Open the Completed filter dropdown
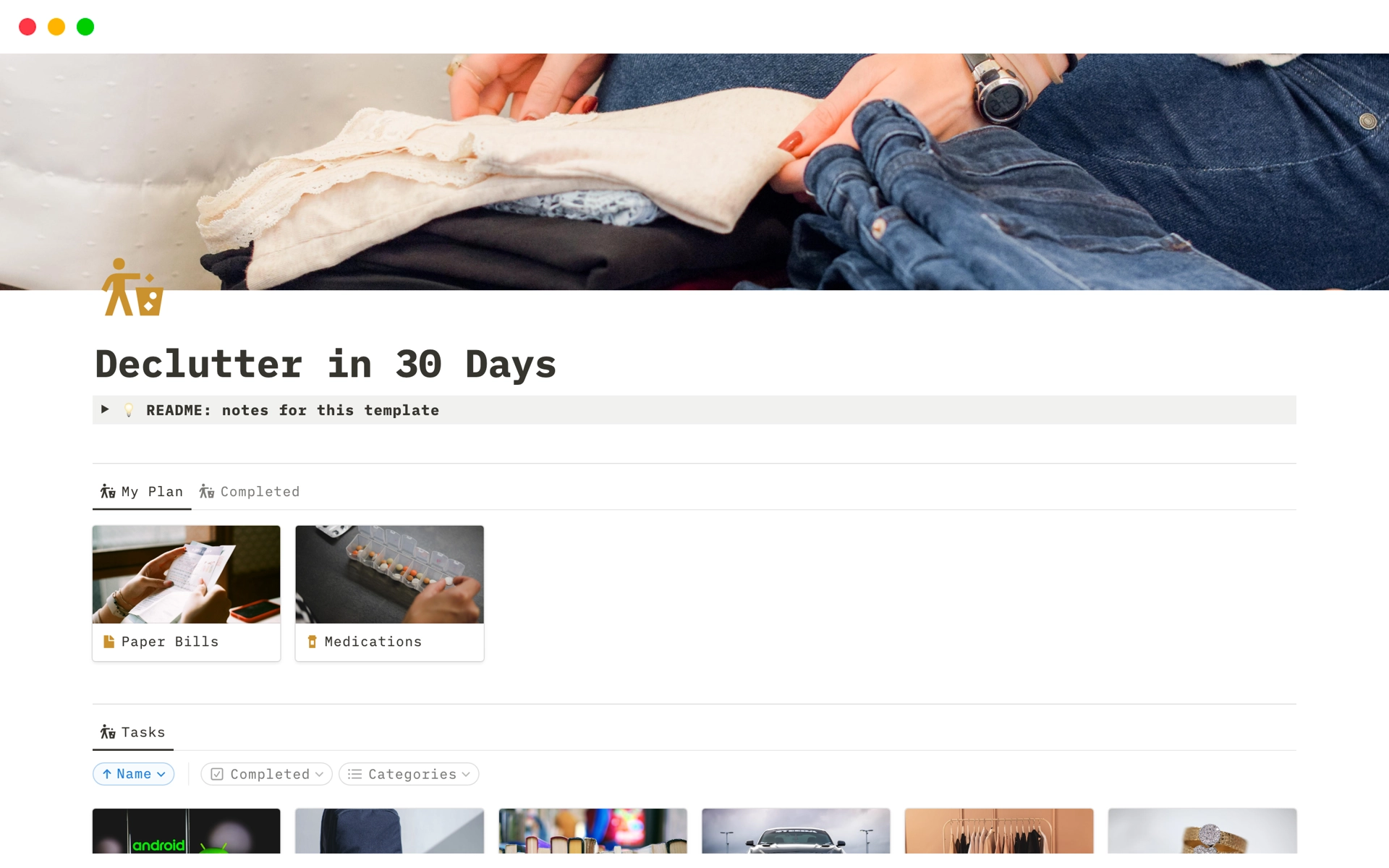This screenshot has height=868, width=1389. click(265, 773)
